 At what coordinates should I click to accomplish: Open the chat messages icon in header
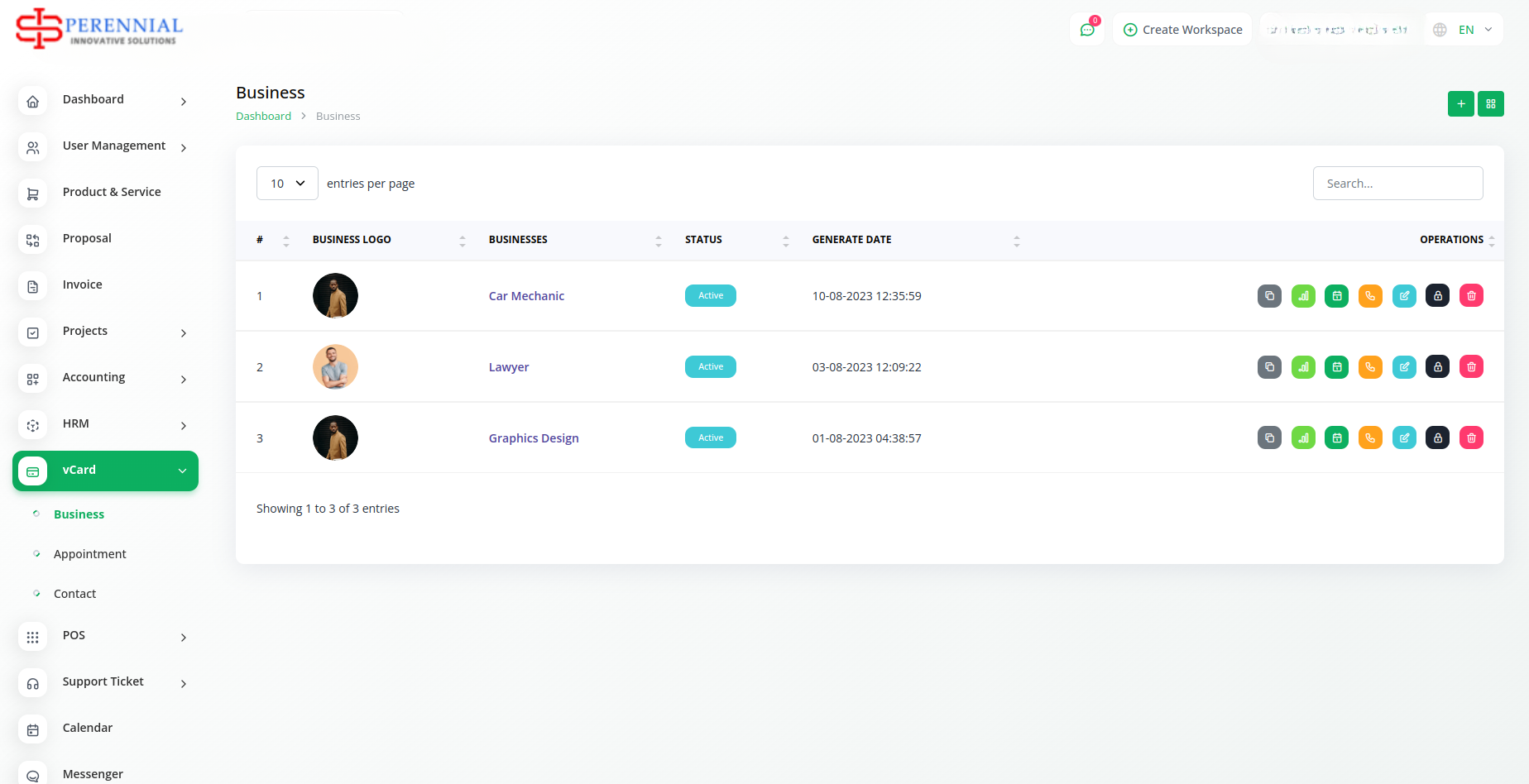pyautogui.click(x=1087, y=30)
